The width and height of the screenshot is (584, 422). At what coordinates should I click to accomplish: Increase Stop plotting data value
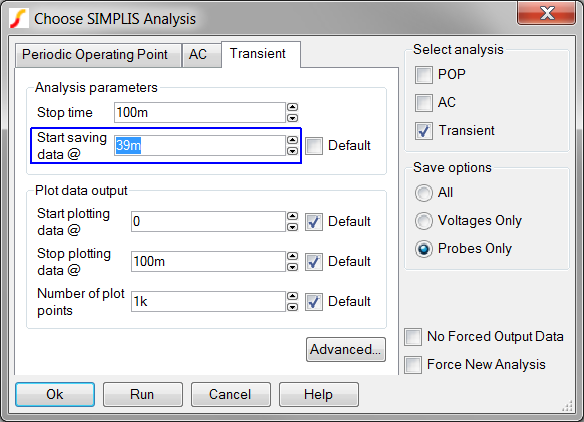pos(293,256)
